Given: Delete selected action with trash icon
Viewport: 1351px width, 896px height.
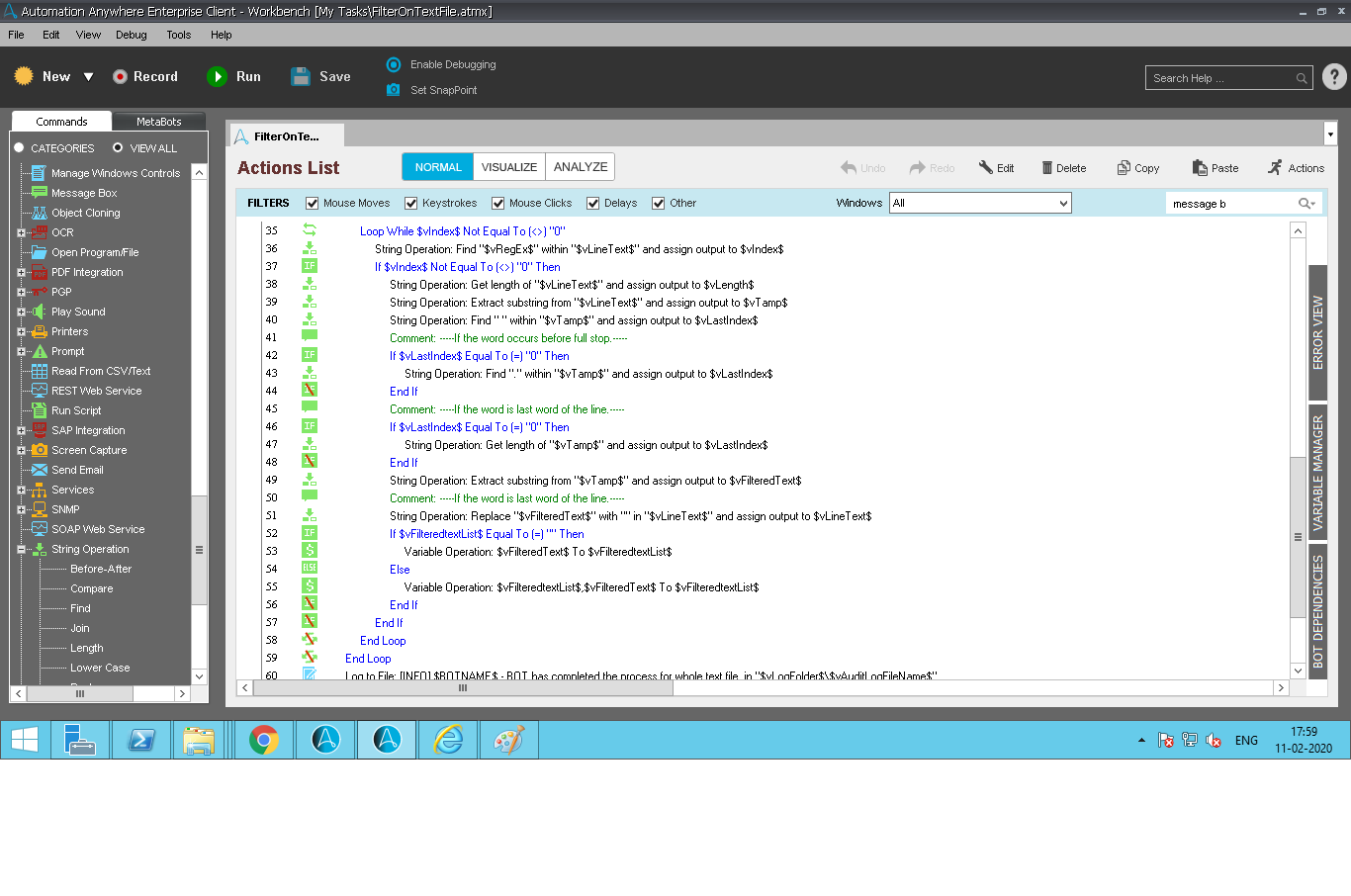Looking at the screenshot, I should click(1046, 168).
